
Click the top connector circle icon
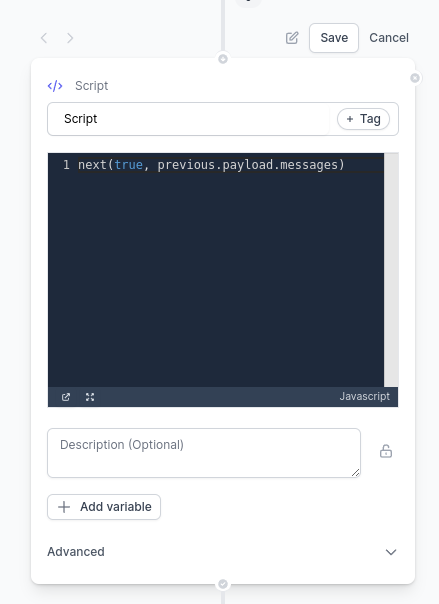coord(223,59)
